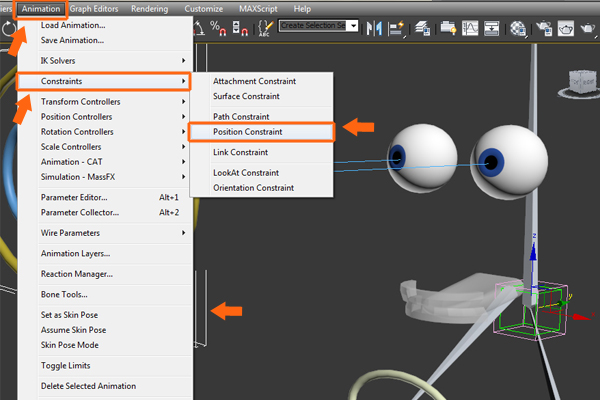The height and width of the screenshot is (400, 600).
Task: Open Render Setup teapot icon
Action: click(544, 28)
